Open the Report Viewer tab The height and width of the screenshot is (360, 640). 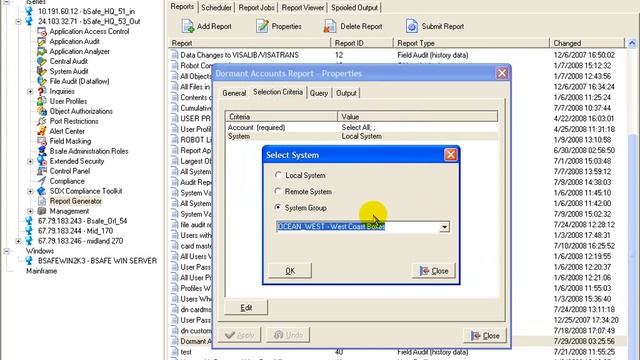click(x=302, y=8)
